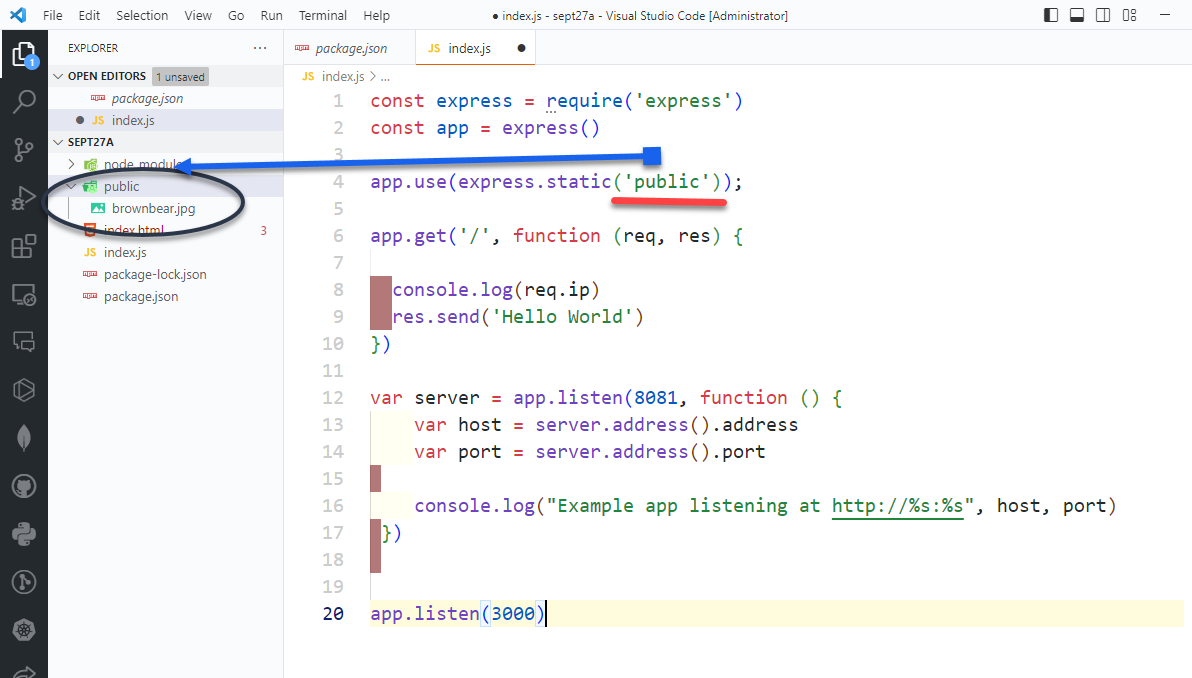Click the 'public' string on line 4

(x=667, y=182)
